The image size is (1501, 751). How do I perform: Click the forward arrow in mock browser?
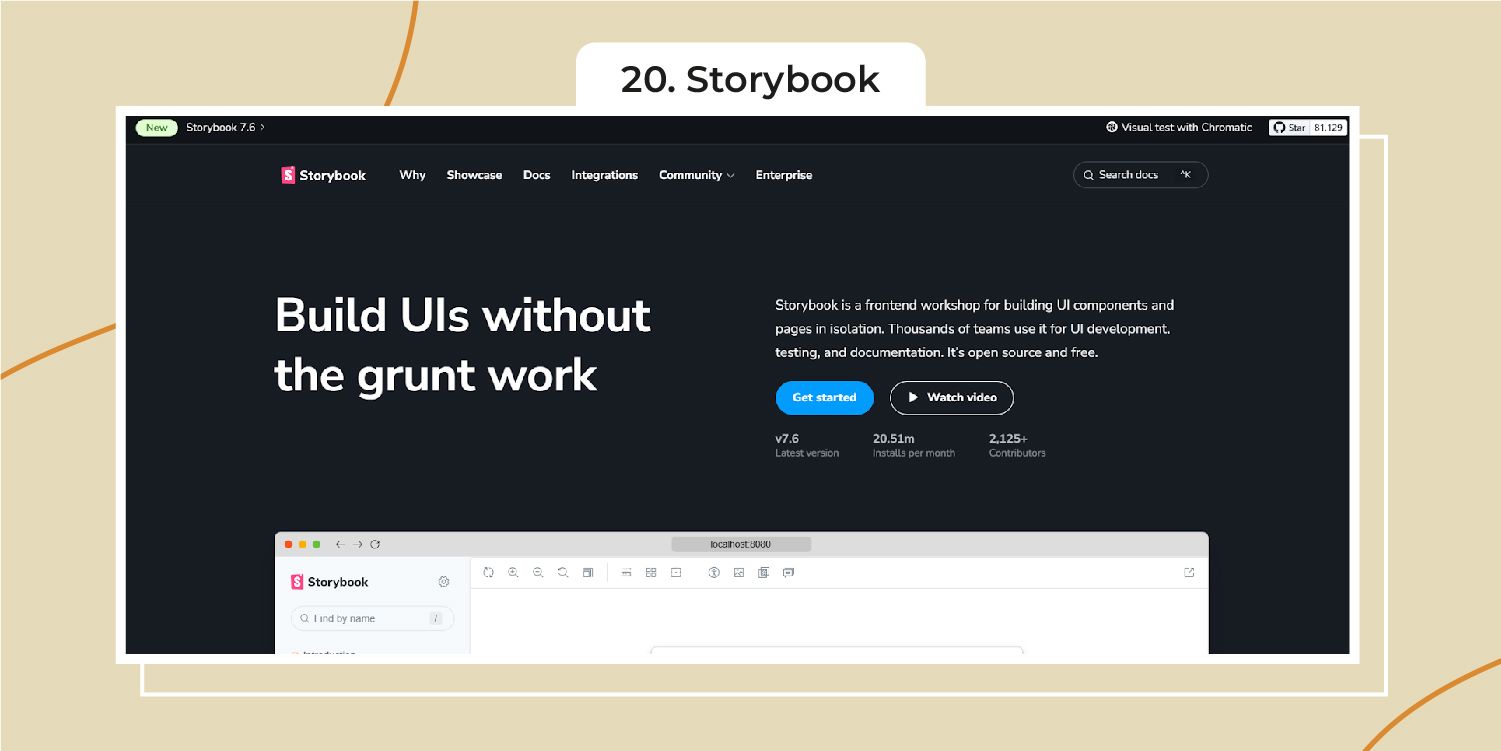[x=358, y=545]
